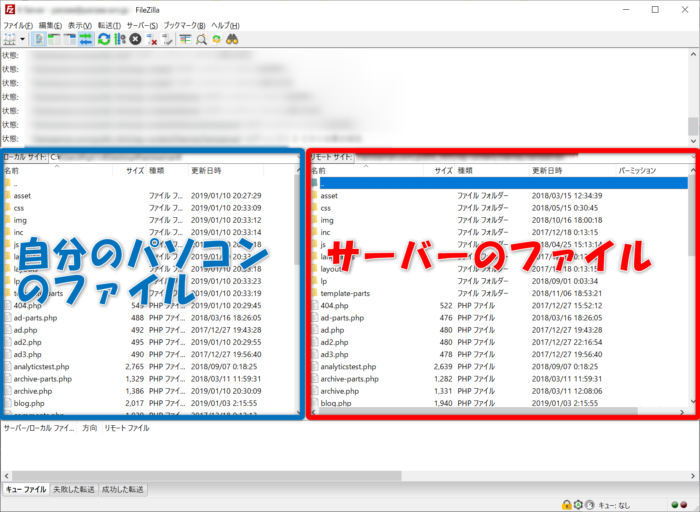Click the disconnect from server icon
700x512 pixels.
click(x=152, y=39)
